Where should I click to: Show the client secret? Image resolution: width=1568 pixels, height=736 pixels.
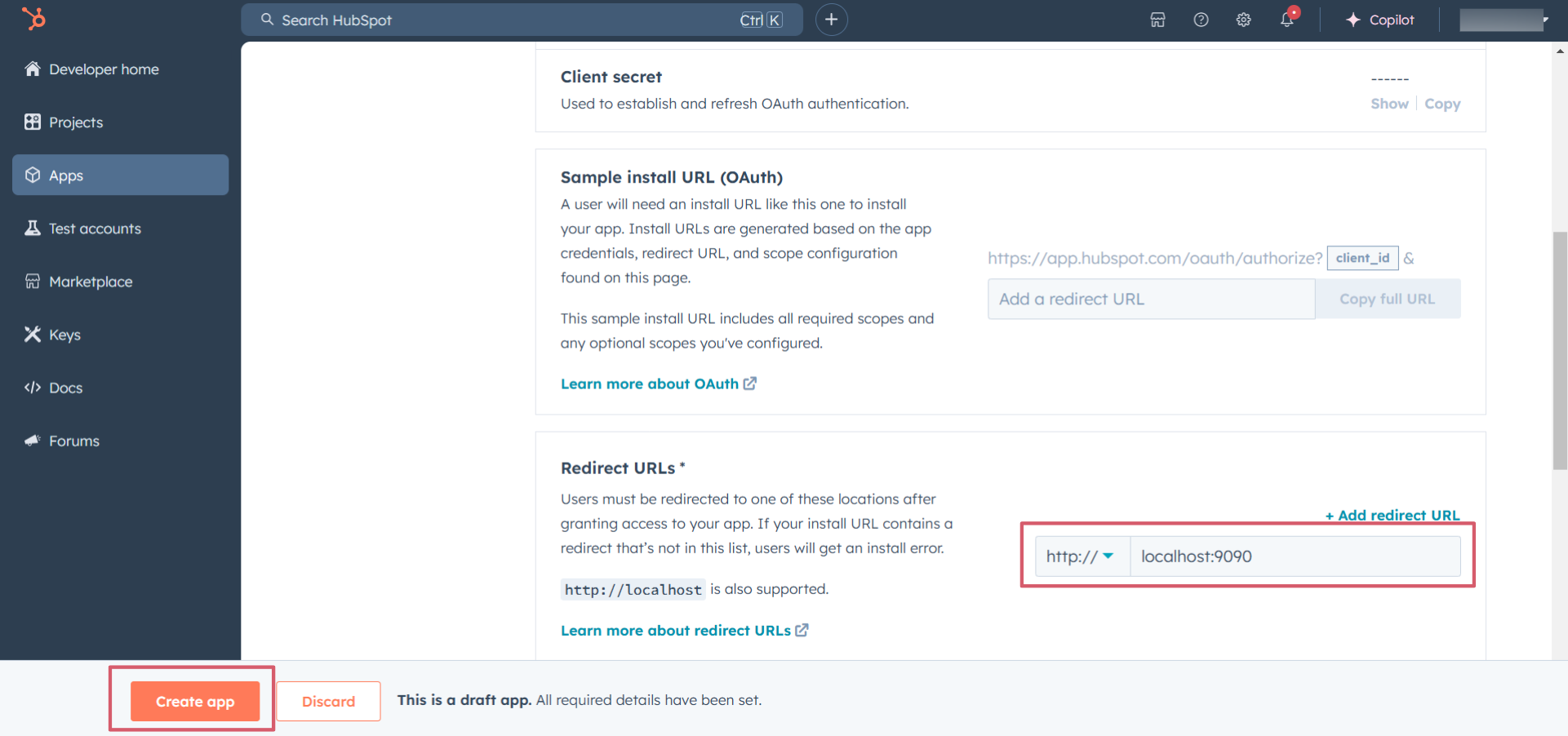pyautogui.click(x=1388, y=104)
